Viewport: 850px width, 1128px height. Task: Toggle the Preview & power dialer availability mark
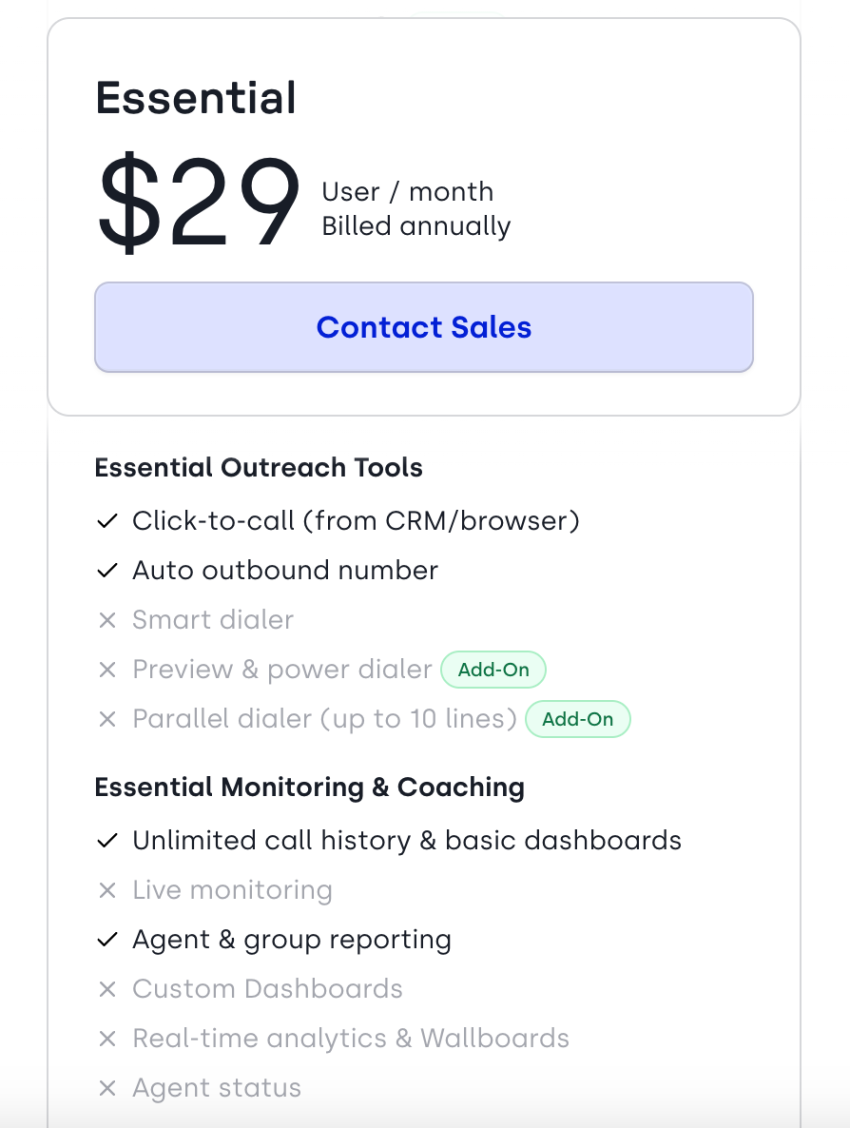tap(107, 669)
